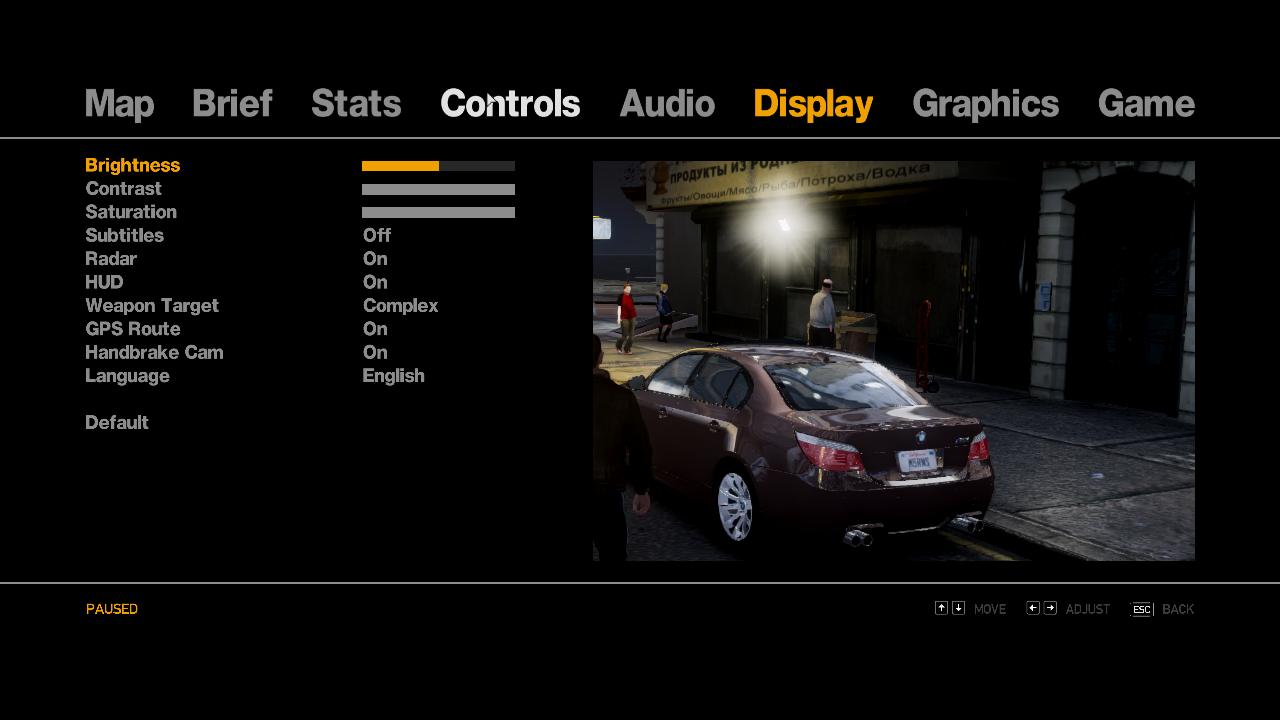The width and height of the screenshot is (1280, 720).
Task: Select the Saturation option label
Action: (131, 212)
